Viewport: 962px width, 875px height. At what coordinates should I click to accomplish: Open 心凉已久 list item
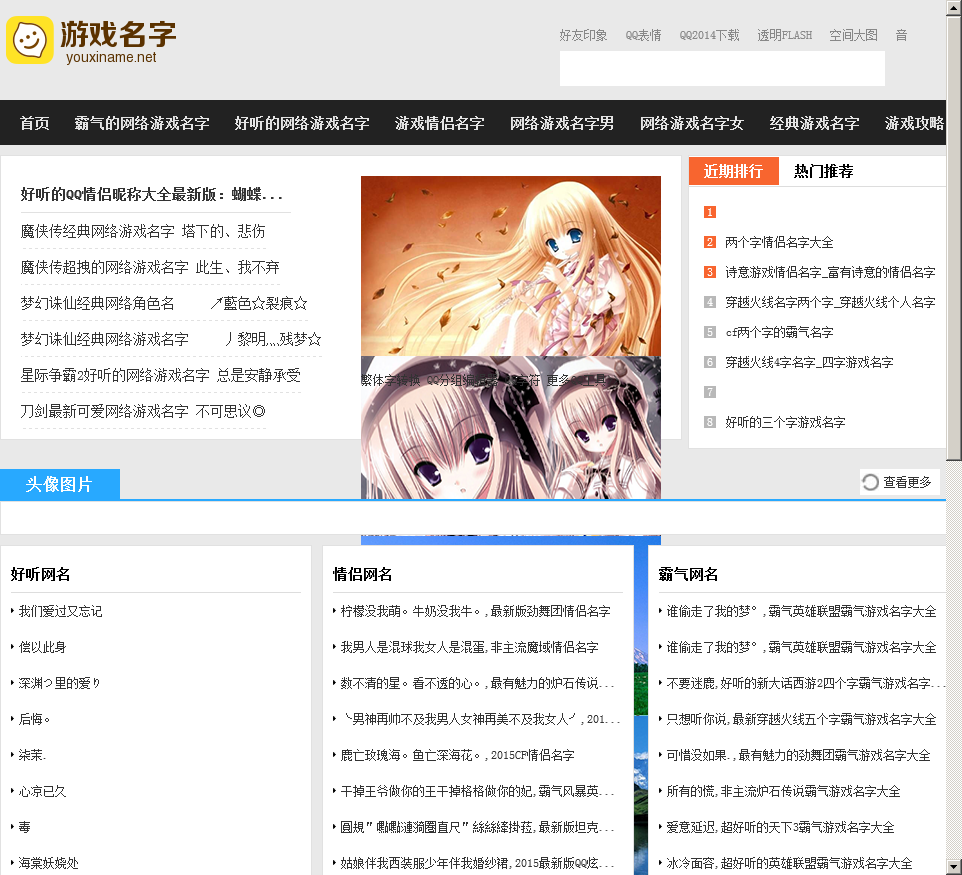[42, 792]
